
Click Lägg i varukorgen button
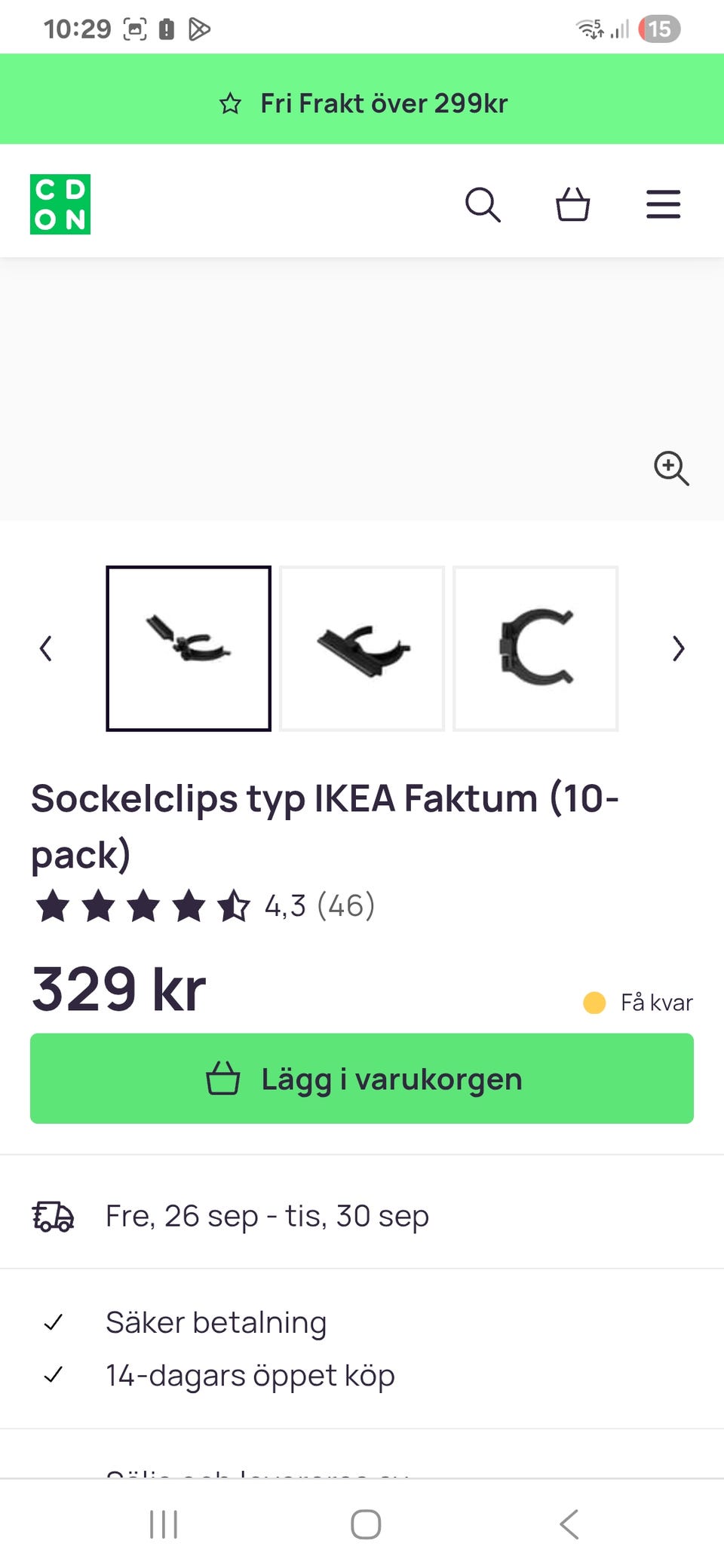click(x=362, y=1079)
